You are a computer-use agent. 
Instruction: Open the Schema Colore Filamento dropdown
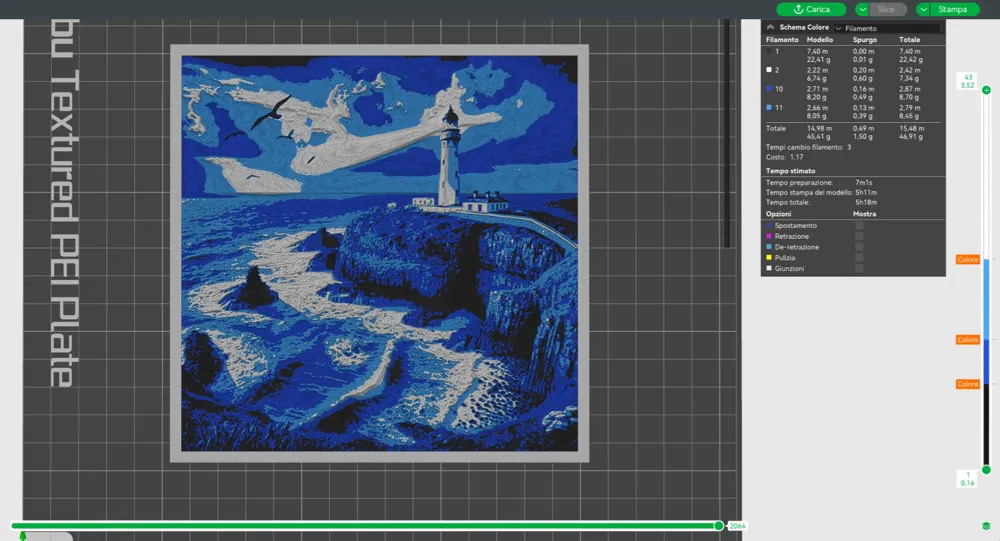tap(887, 28)
